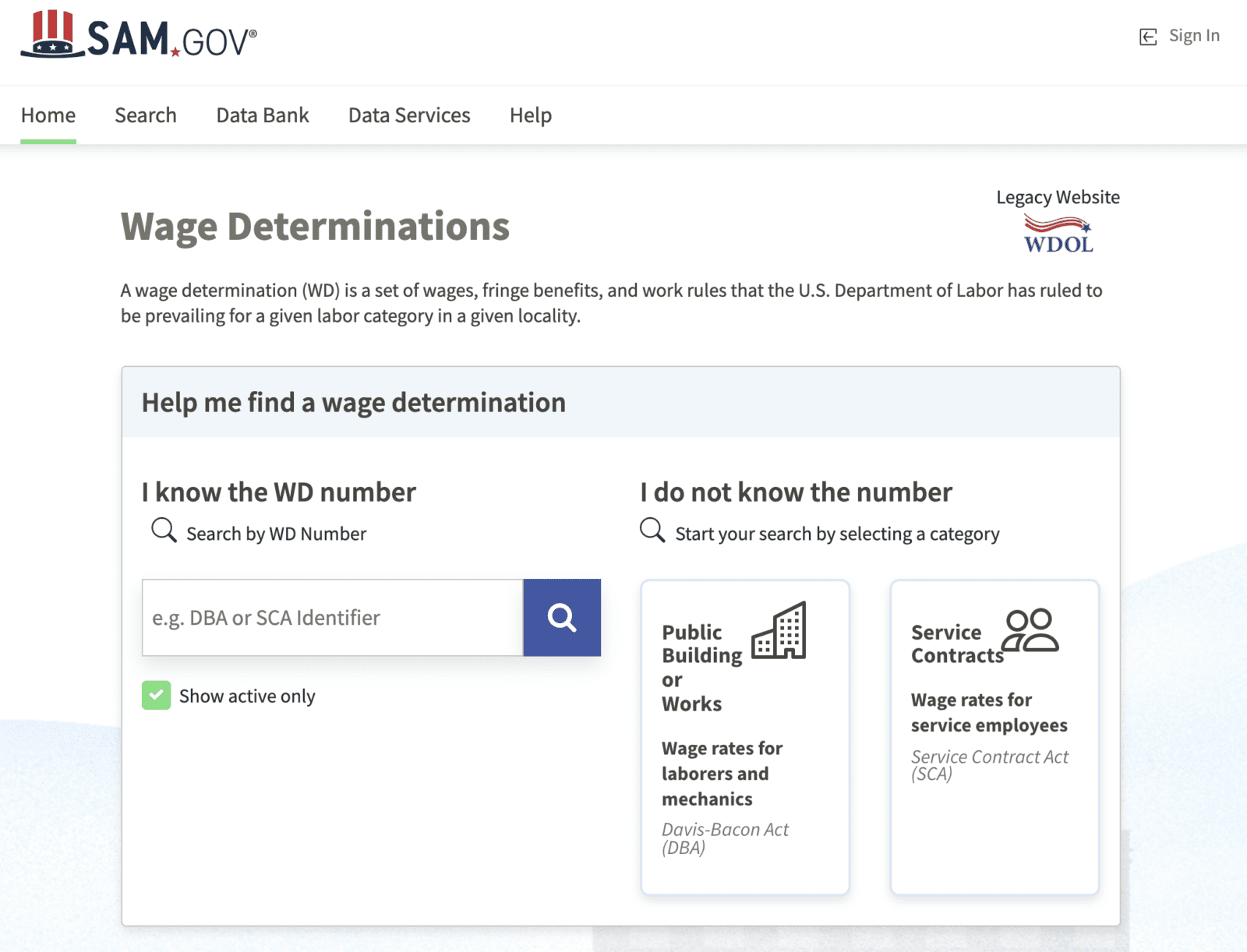Select the Public Building or Works card

[x=745, y=737]
